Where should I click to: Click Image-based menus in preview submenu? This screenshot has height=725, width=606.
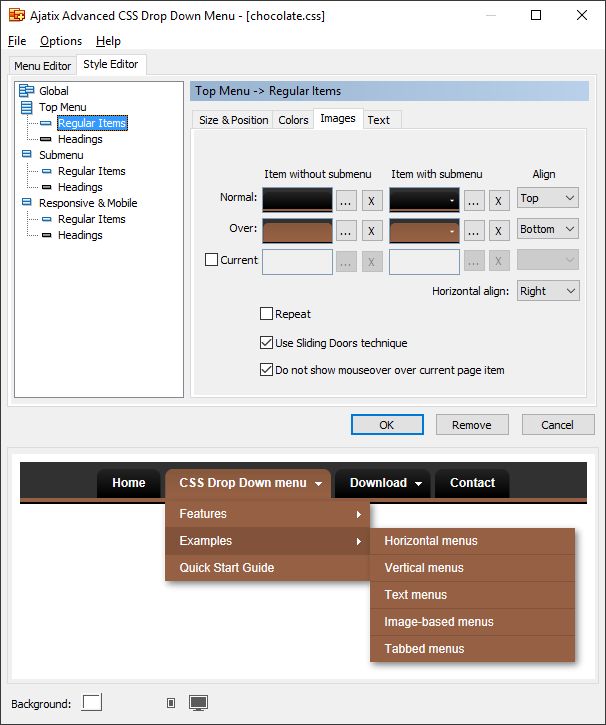[472, 622]
